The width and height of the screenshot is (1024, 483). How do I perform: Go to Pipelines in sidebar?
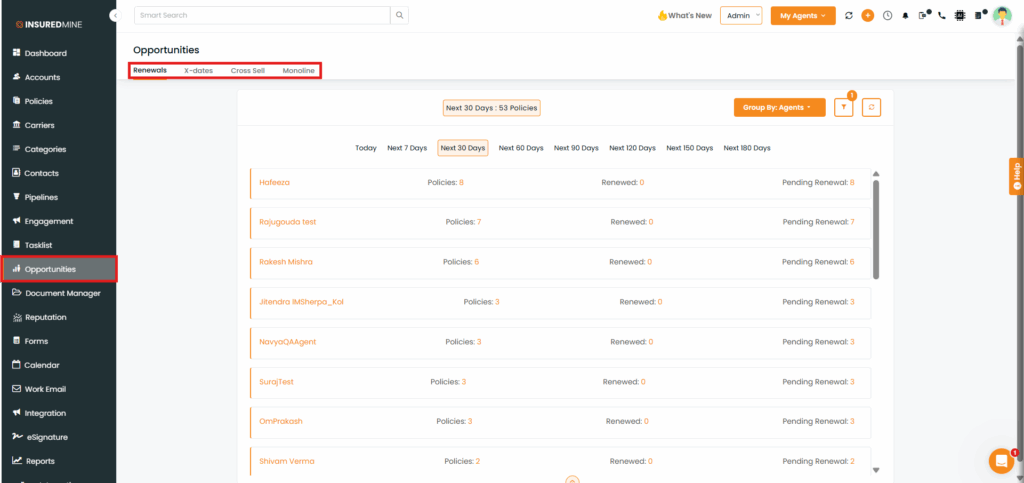[46, 197]
